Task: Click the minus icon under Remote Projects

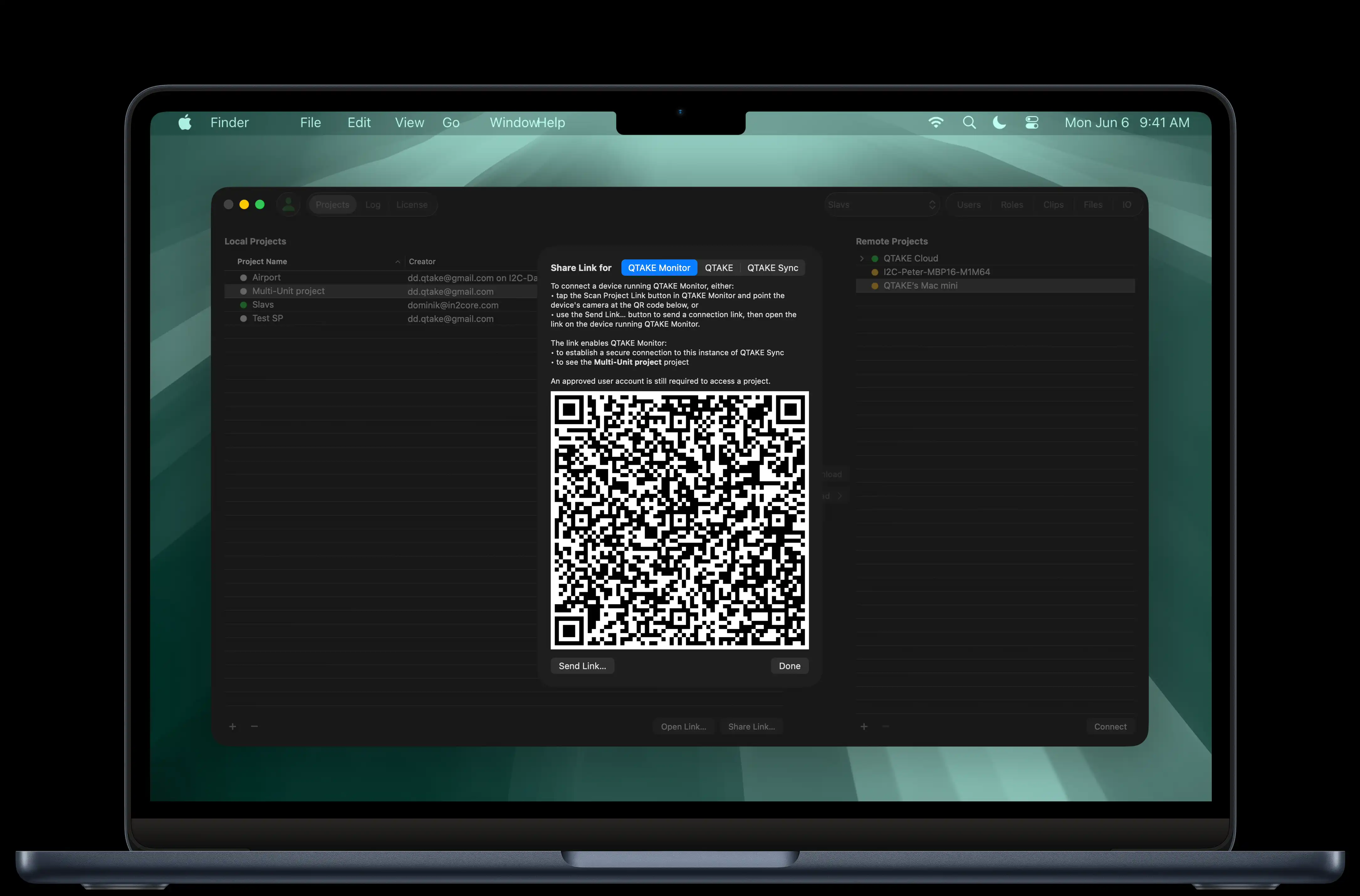Action: click(886, 726)
